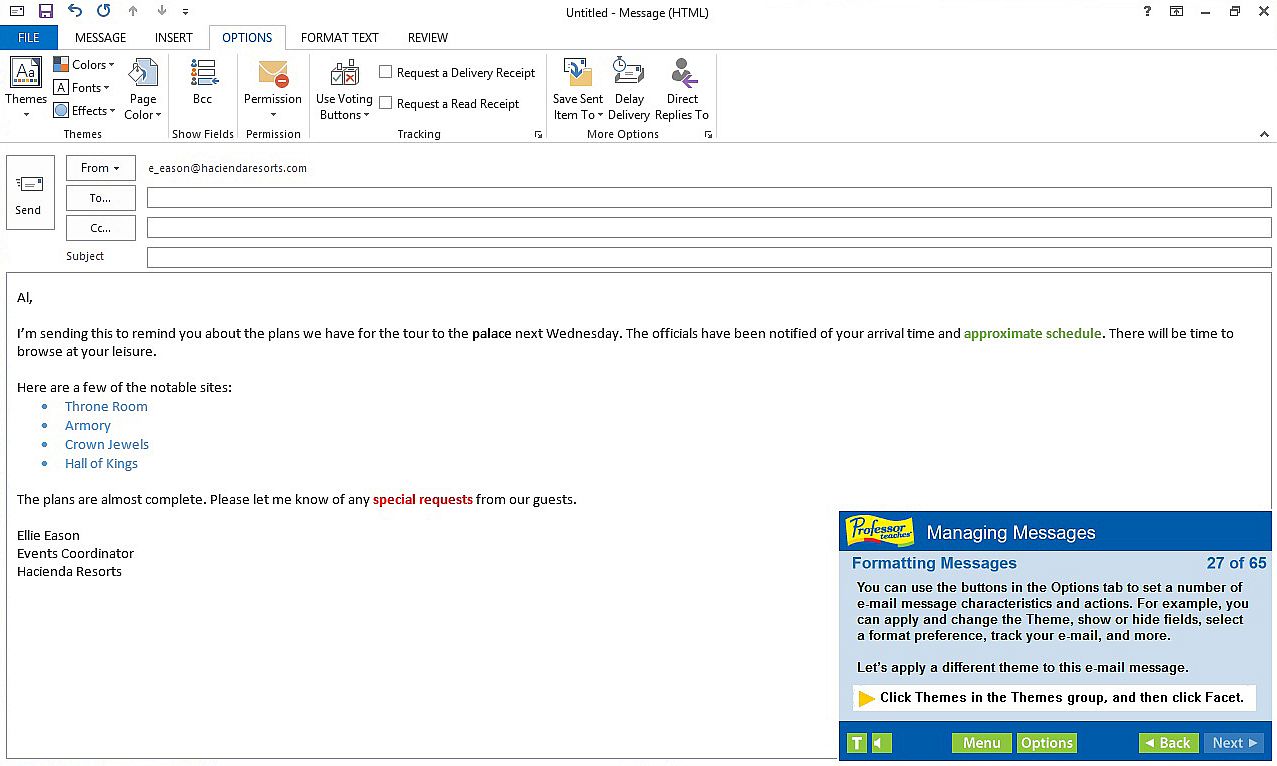Viewport: 1277px width, 766px height.
Task: Open the Page Color menu
Action: pos(143,88)
